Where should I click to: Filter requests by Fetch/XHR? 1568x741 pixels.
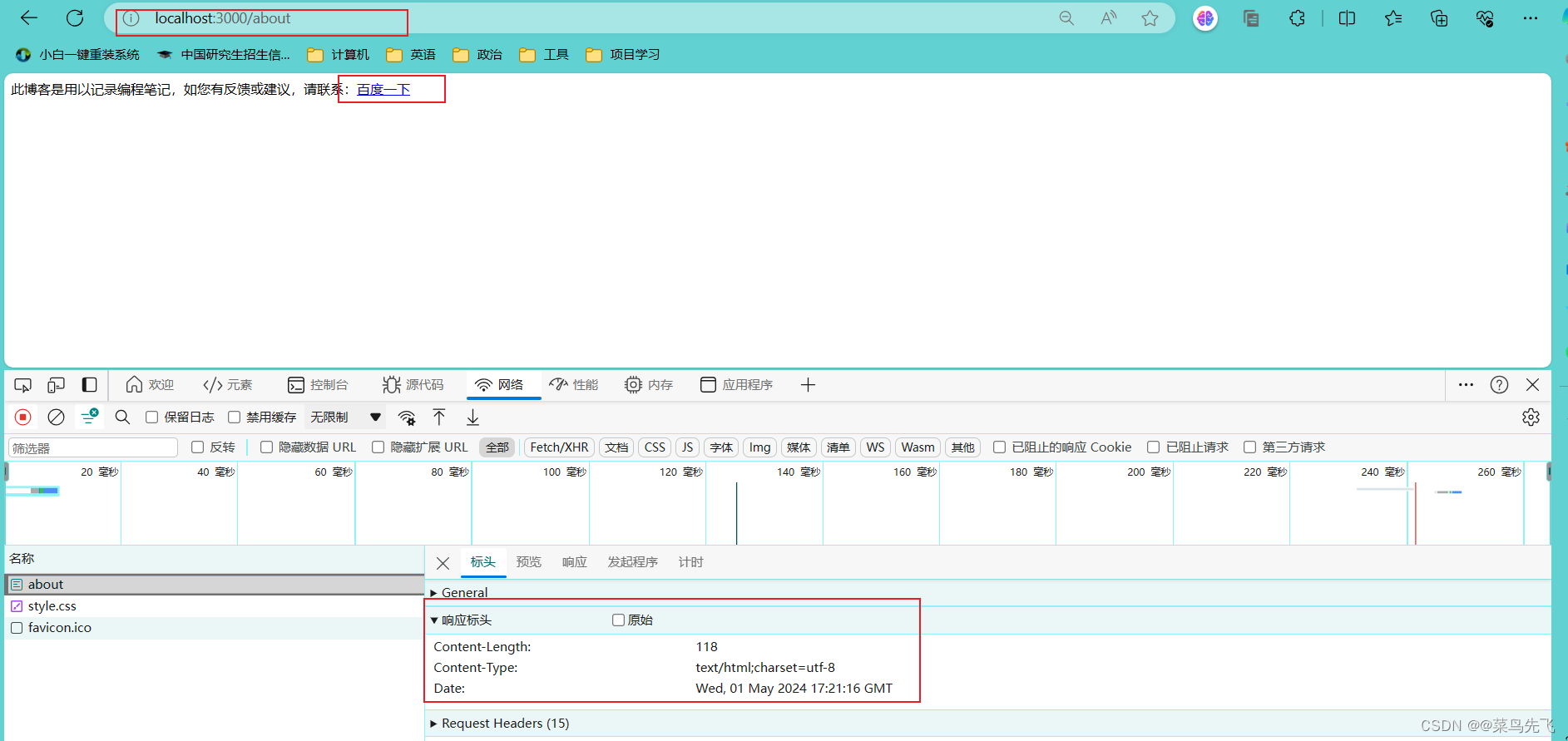click(x=559, y=447)
